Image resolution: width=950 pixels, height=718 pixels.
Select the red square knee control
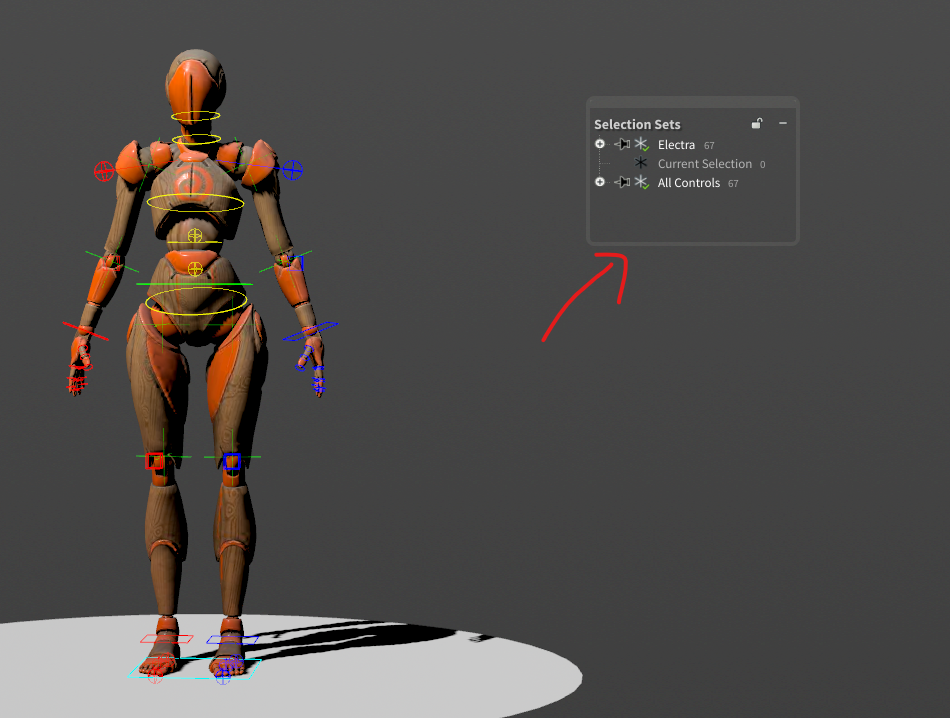point(154,461)
